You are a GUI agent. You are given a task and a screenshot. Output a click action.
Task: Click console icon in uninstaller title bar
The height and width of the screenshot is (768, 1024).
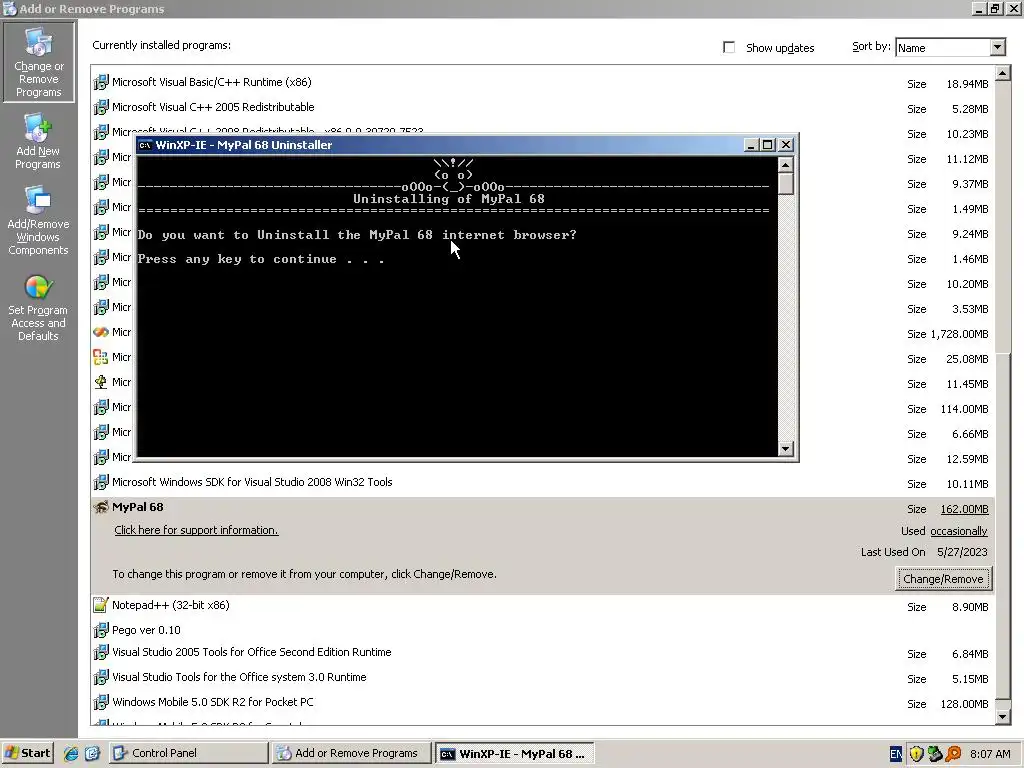click(x=145, y=145)
